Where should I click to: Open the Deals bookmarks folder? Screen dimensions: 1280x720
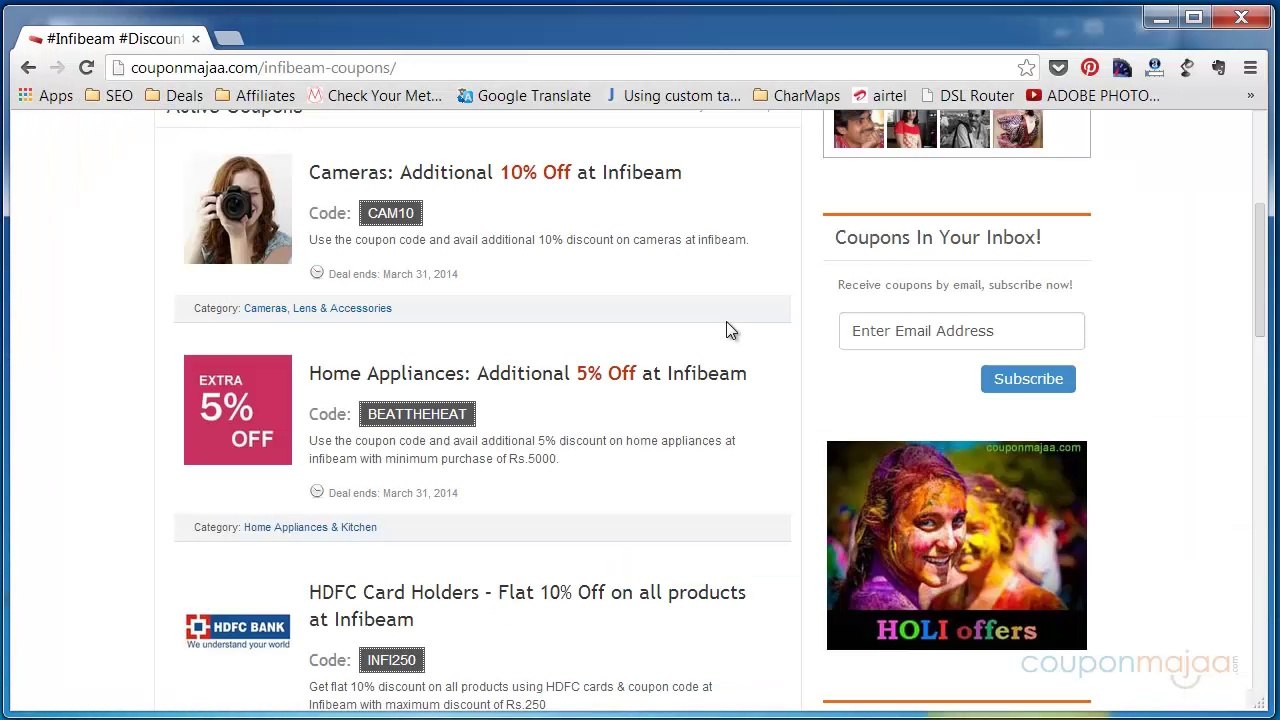(174, 96)
